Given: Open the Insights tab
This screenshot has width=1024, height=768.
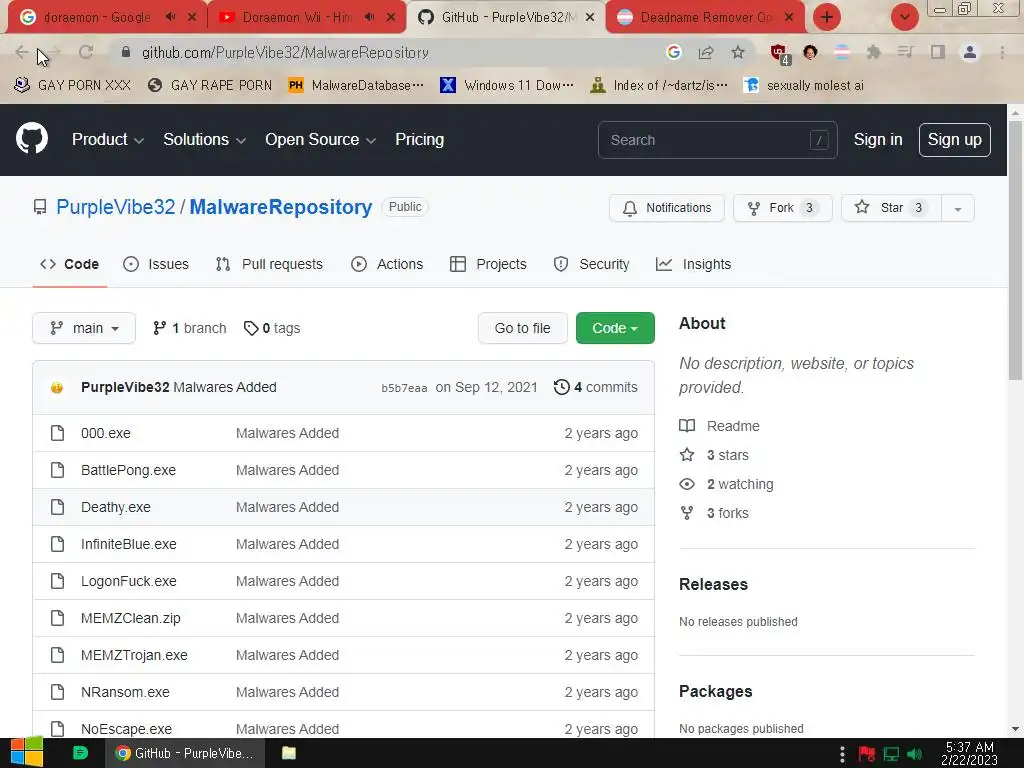Looking at the screenshot, I should (x=694, y=264).
